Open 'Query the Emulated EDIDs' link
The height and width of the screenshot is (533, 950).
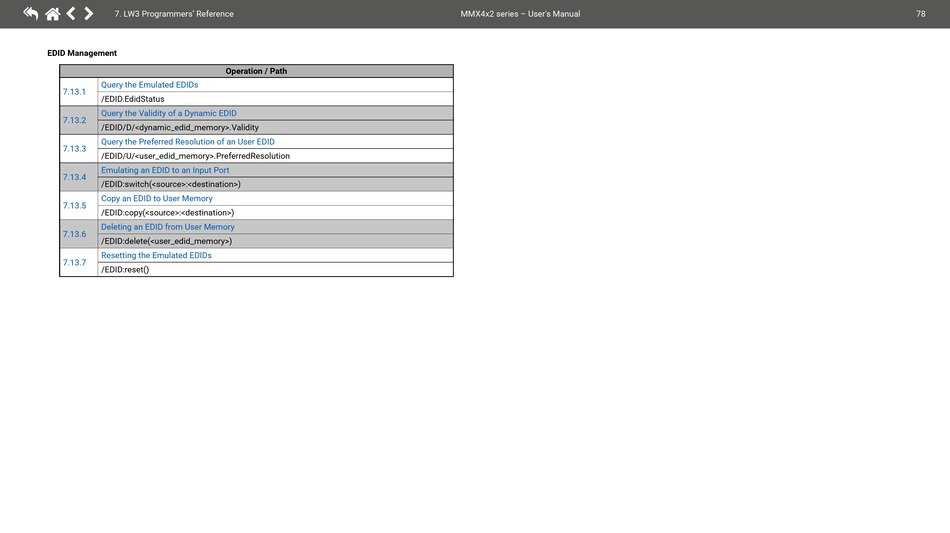click(150, 85)
